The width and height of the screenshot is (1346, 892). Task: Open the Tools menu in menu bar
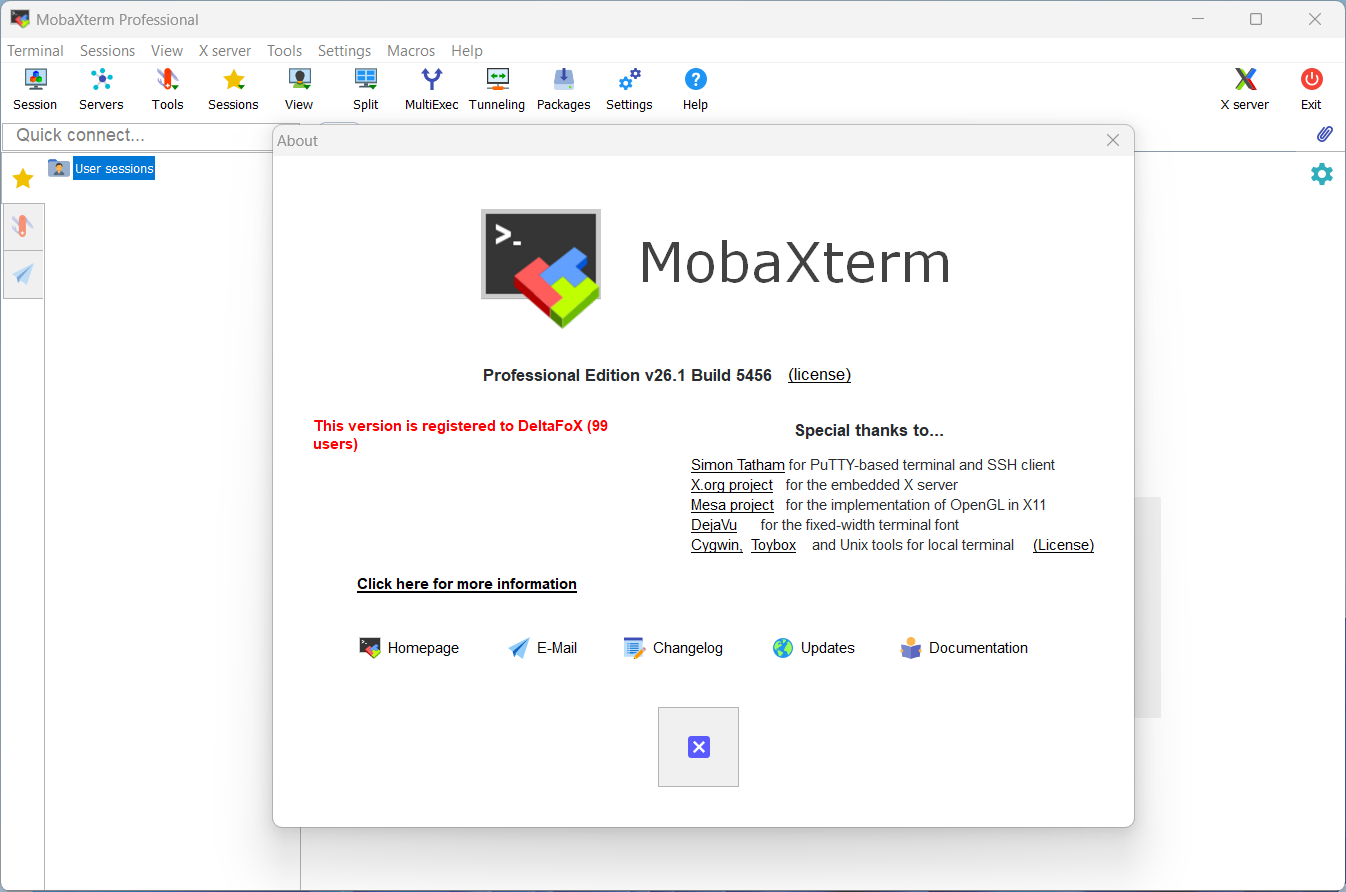pyautogui.click(x=284, y=51)
